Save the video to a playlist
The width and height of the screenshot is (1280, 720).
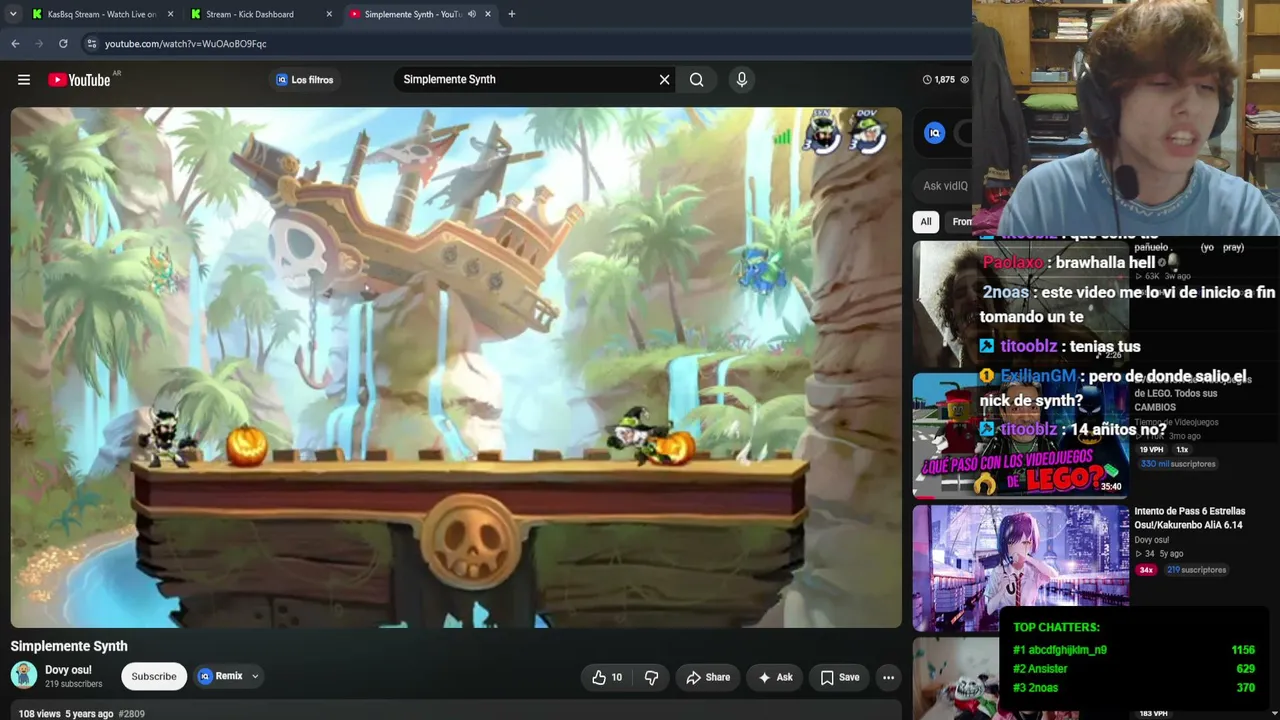pyautogui.click(x=840, y=677)
